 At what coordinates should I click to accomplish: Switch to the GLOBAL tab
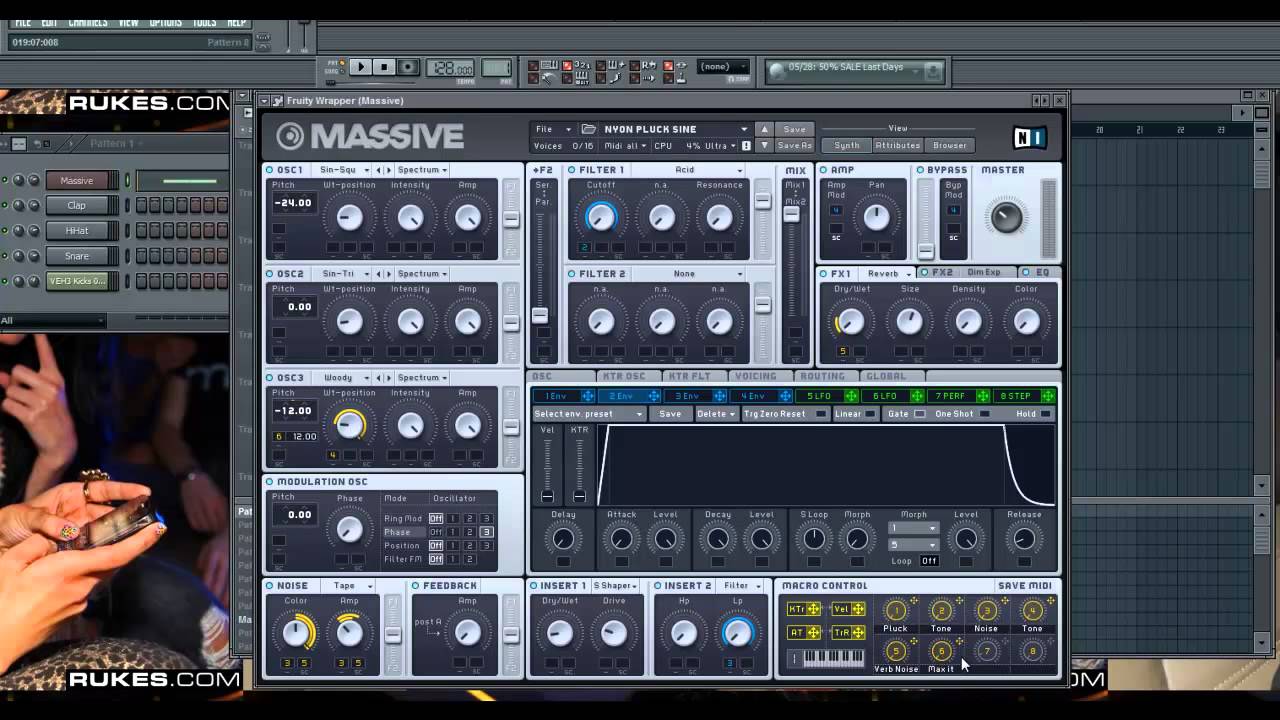886,377
